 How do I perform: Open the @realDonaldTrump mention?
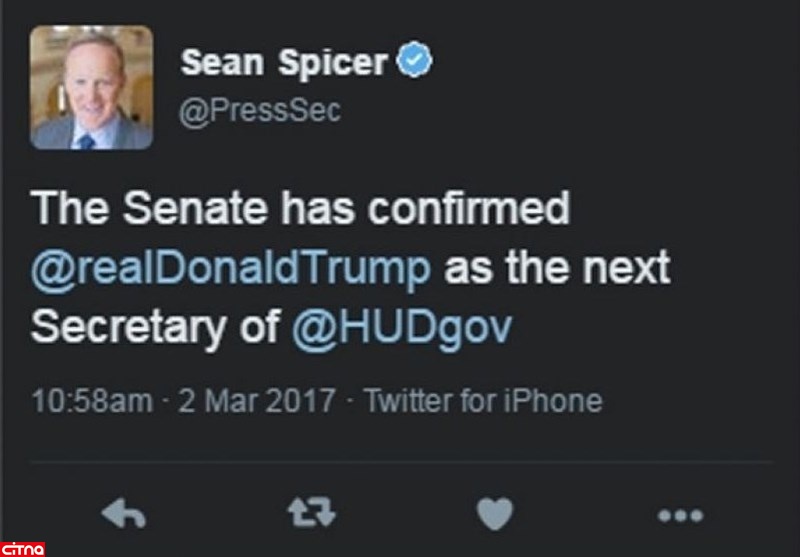coord(232,269)
